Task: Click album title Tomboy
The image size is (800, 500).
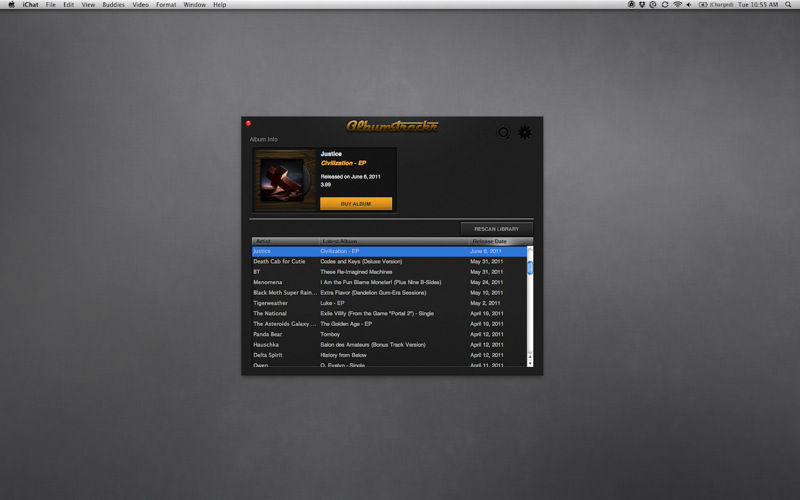Action: tap(330, 334)
